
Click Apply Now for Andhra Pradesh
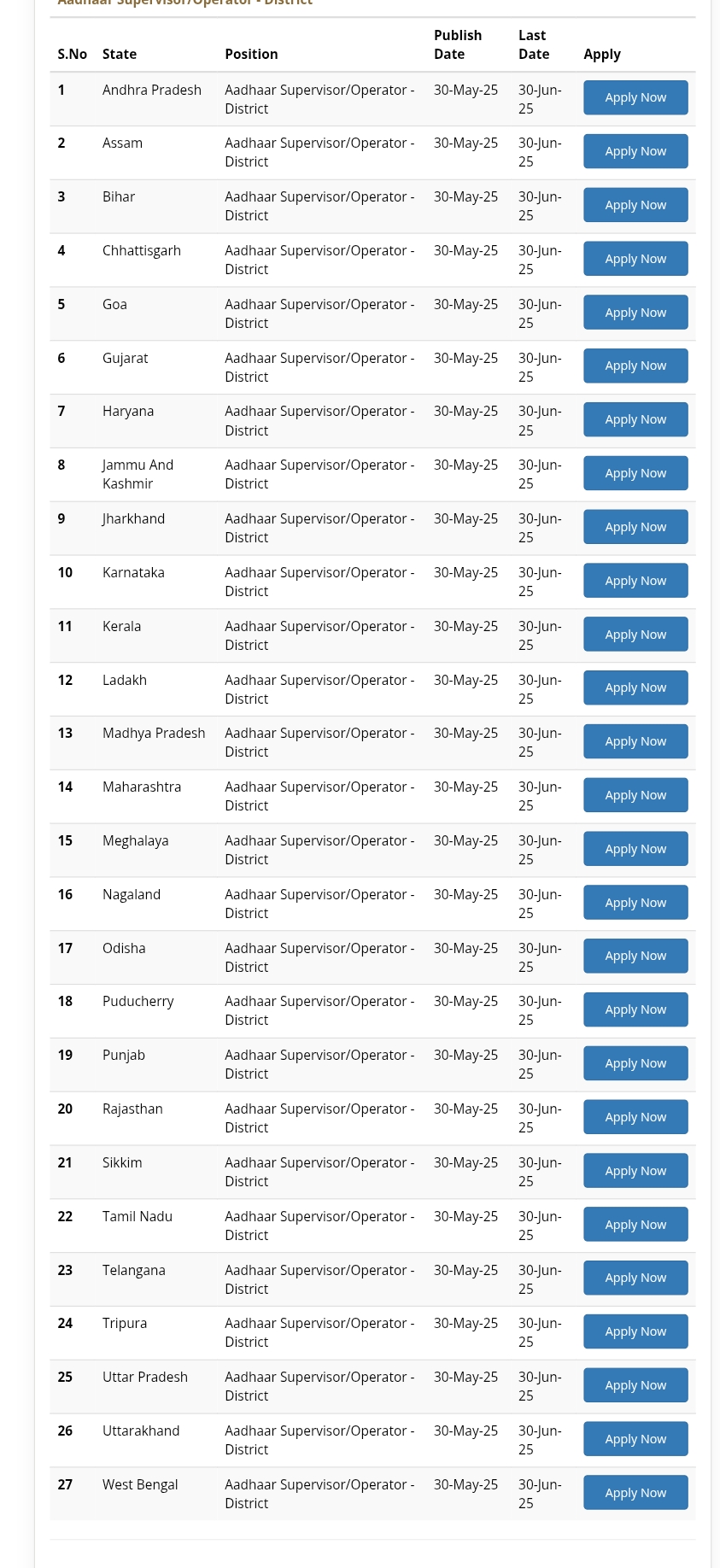point(635,97)
